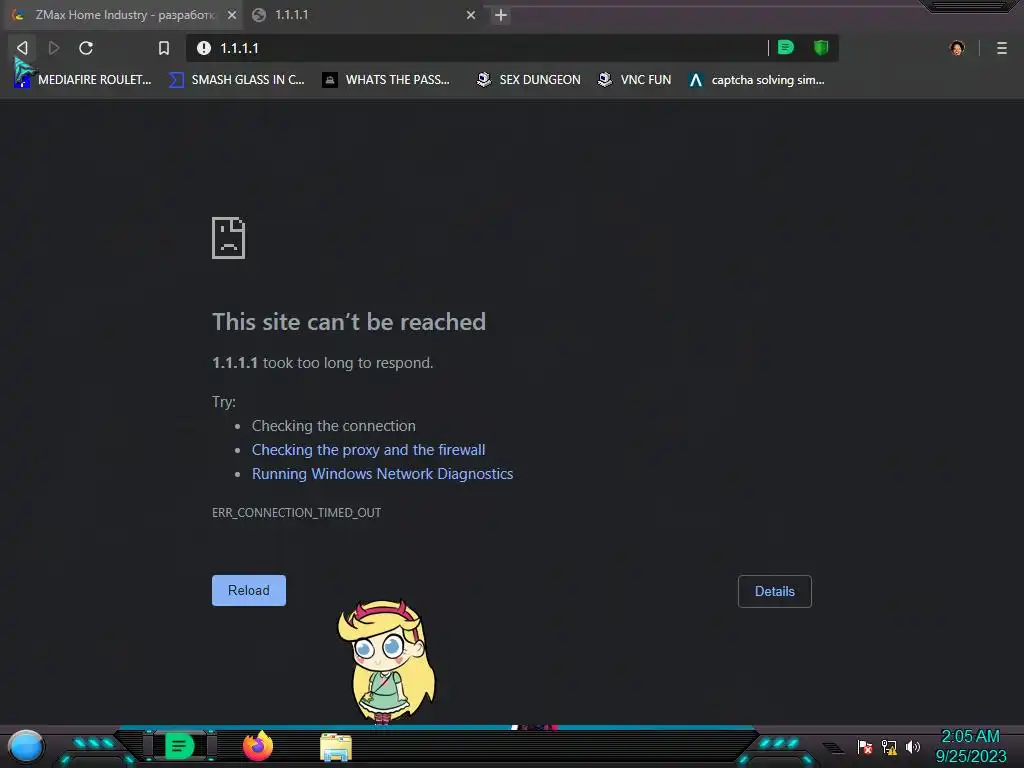The height and width of the screenshot is (768, 1024).
Task: Click Checking the proxy and the firewall link
Action: tap(368, 450)
